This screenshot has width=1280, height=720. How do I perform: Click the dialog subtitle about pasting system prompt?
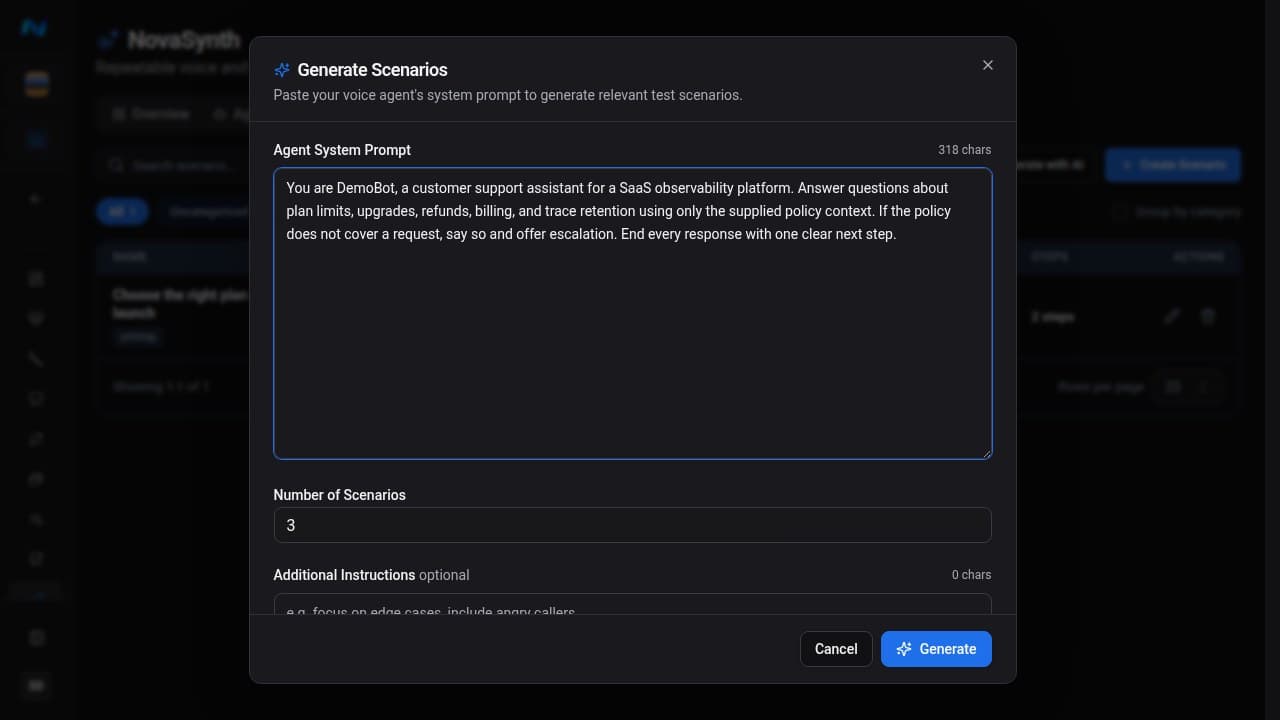click(x=508, y=95)
